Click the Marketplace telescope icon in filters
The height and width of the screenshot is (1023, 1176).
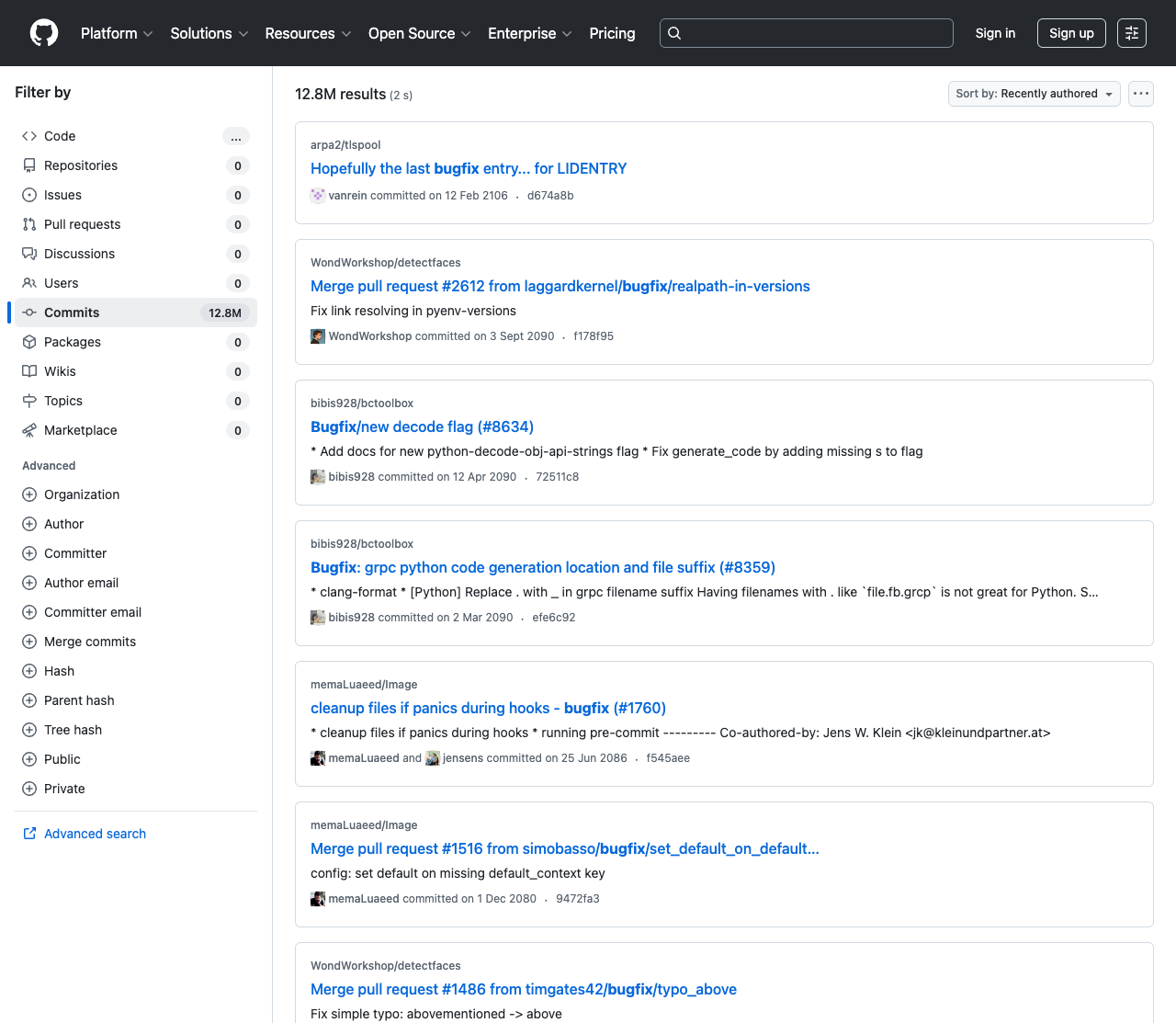(x=29, y=430)
